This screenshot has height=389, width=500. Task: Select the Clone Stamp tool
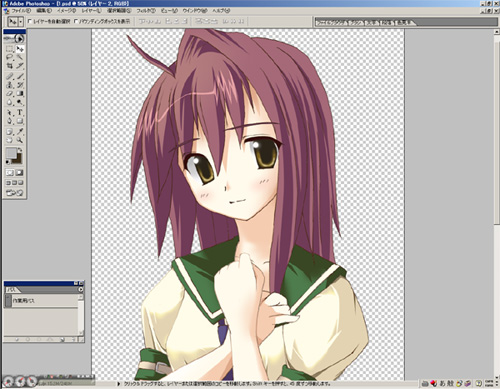10,85
